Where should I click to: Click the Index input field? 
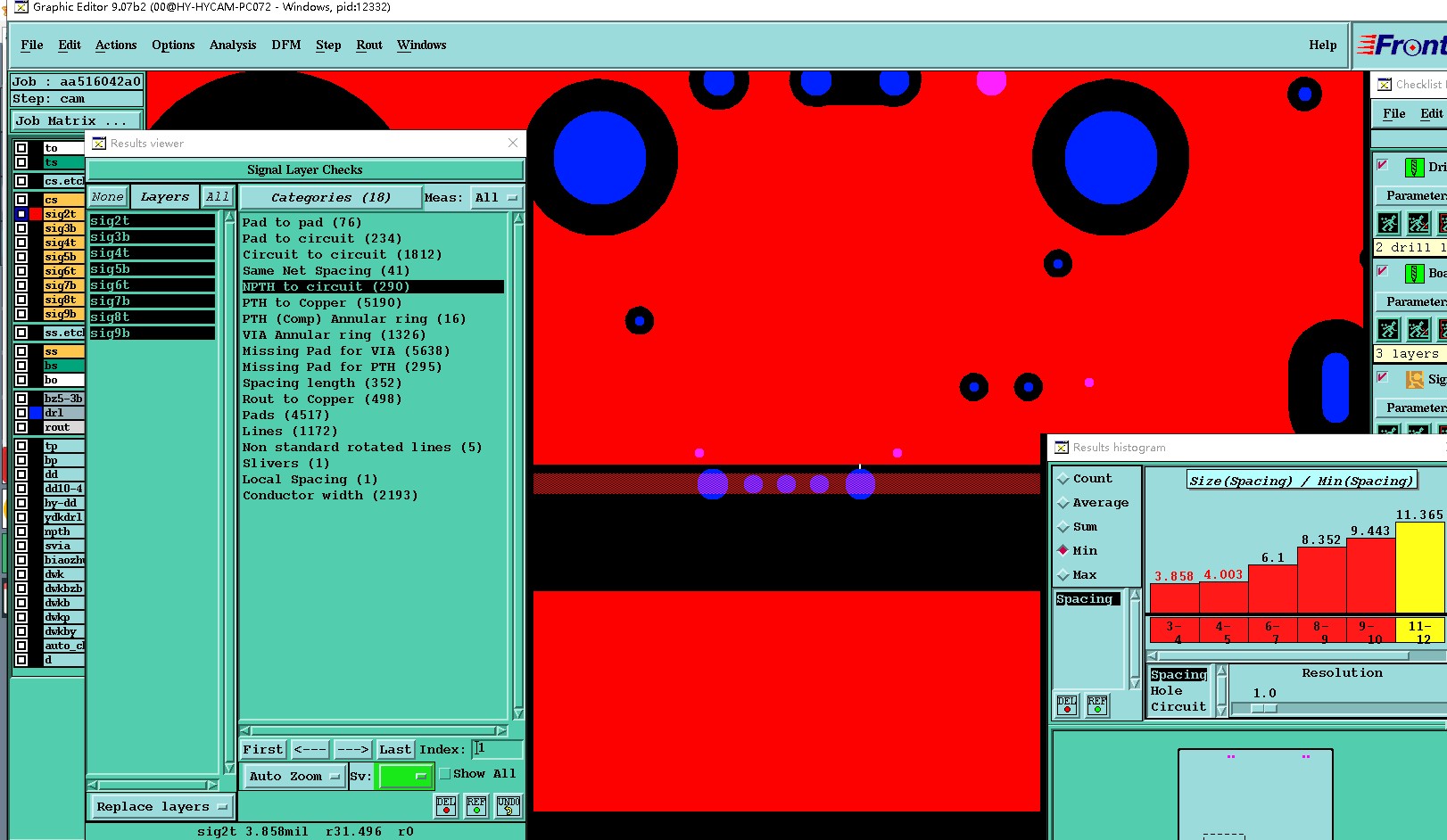(497, 749)
